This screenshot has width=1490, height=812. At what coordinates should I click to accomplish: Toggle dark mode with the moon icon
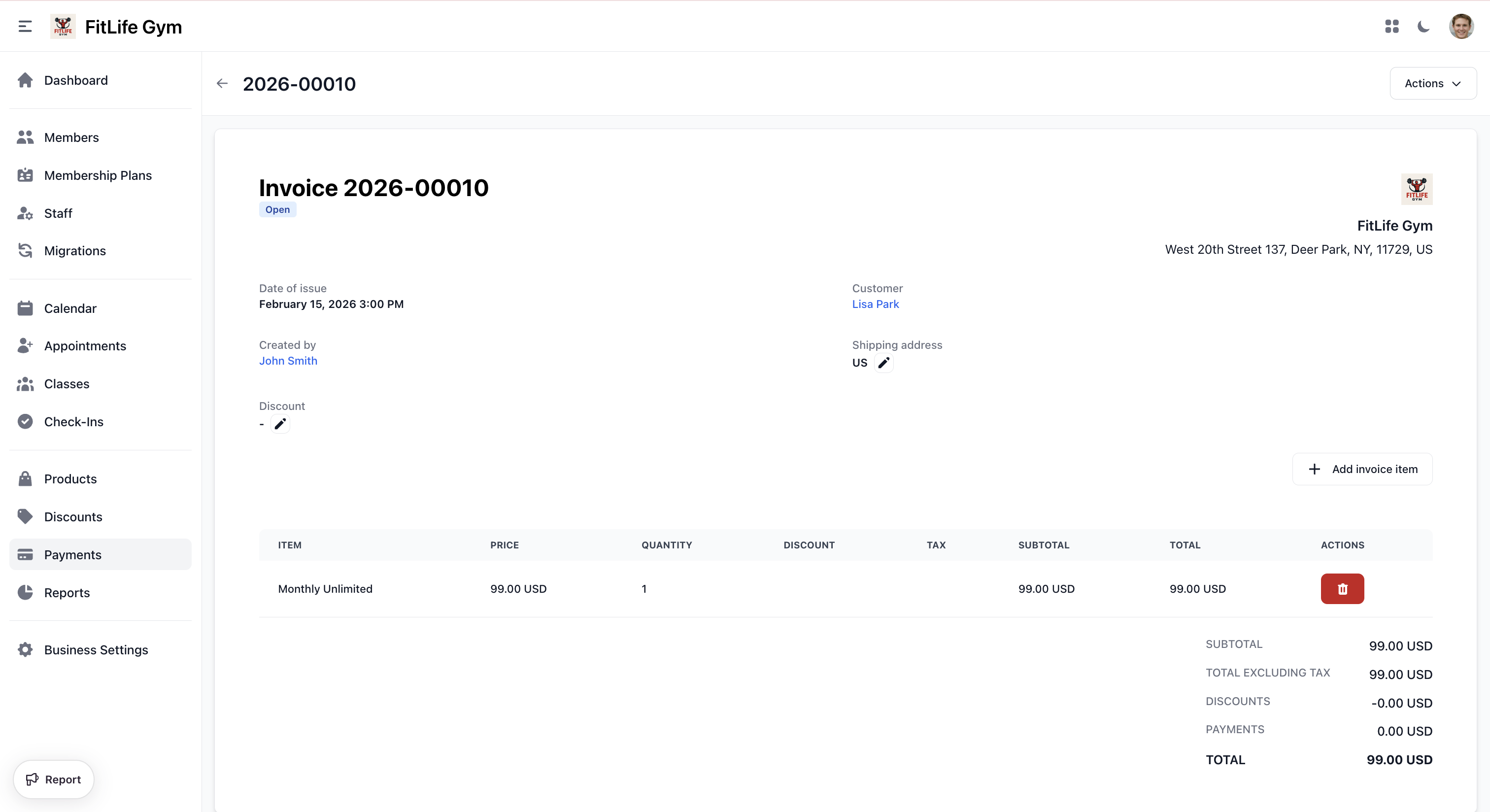coord(1423,26)
